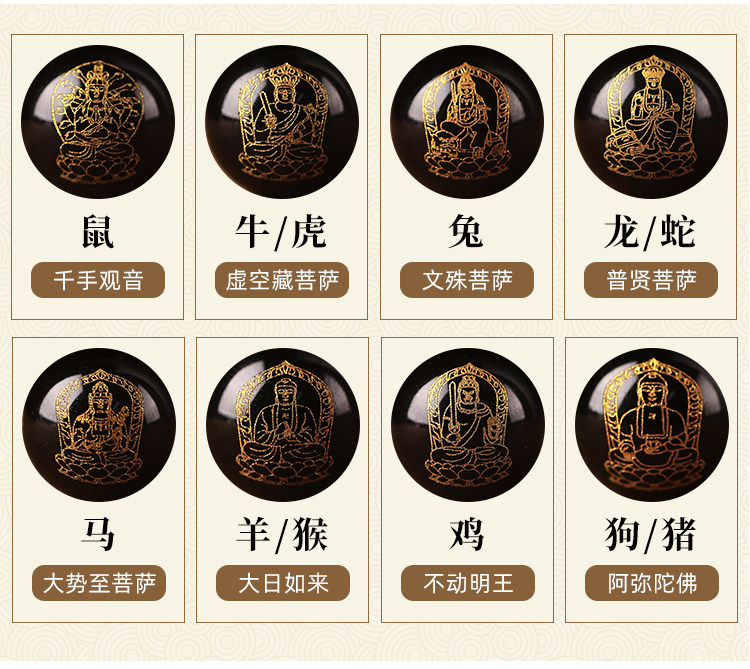This screenshot has width=750, height=669.
Task: Click the 千手观音 label button
Action: 98,280
